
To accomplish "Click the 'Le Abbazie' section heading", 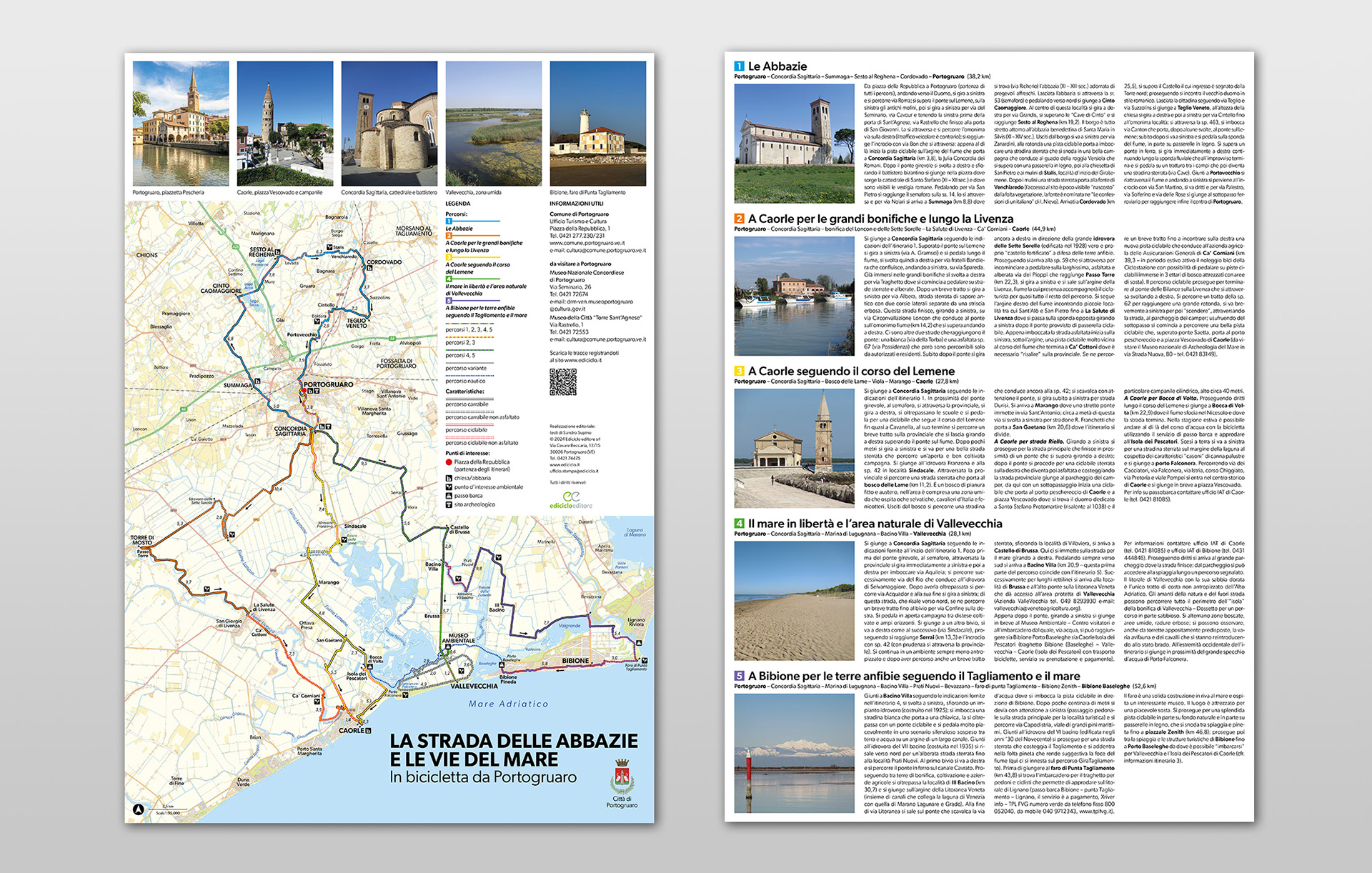I will pos(777,66).
